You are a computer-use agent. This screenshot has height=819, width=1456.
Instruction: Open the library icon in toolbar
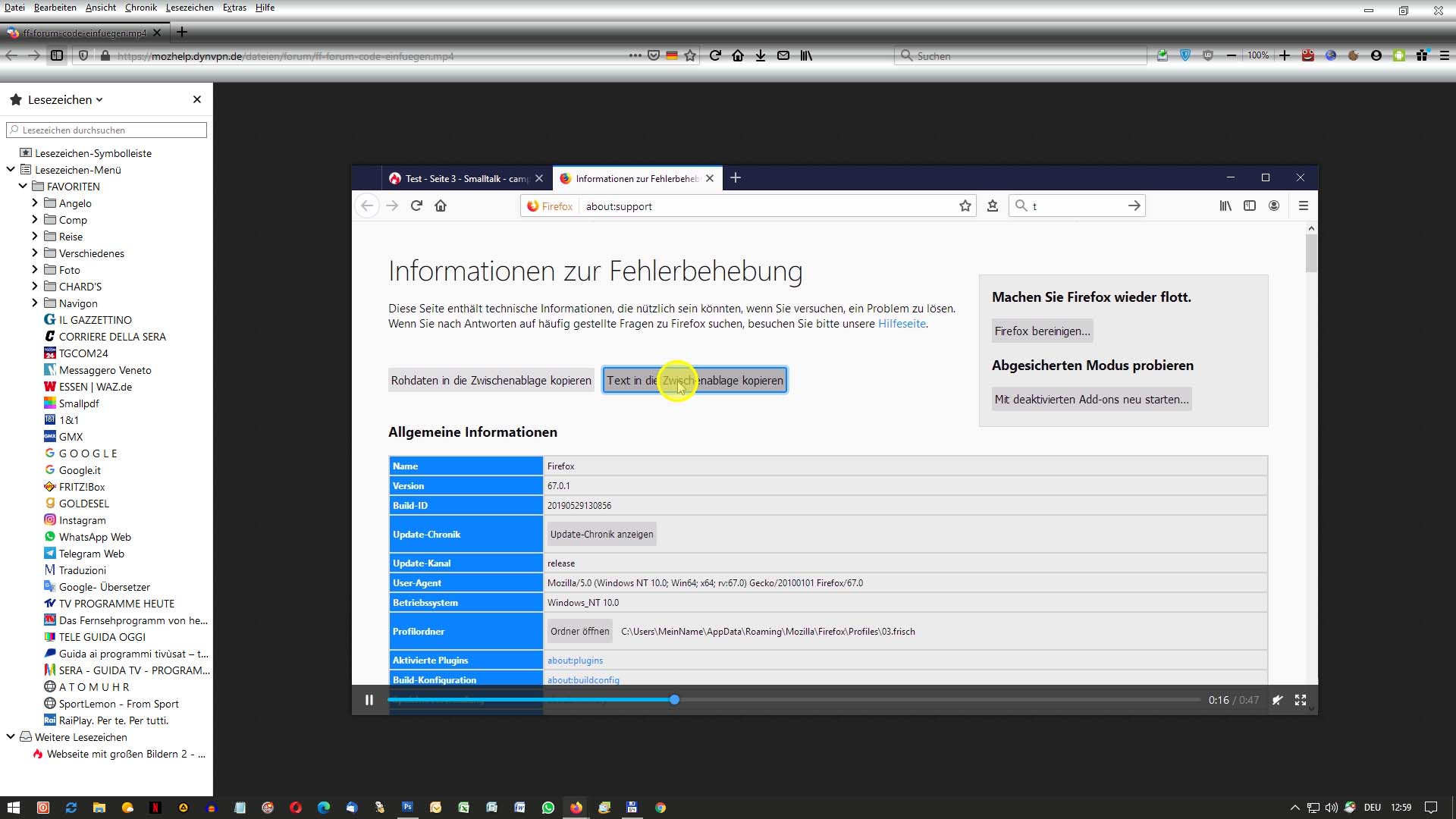click(806, 55)
